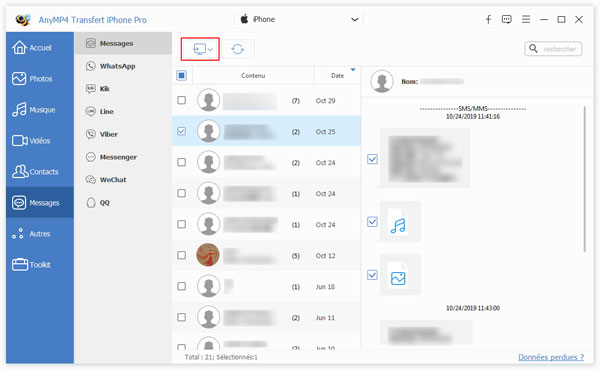The image size is (600, 370).
Task: Select Messenger message category
Action: (x=123, y=157)
